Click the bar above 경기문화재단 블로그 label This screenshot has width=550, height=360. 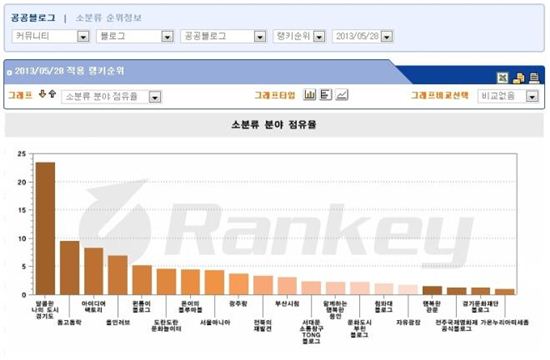[481, 291]
